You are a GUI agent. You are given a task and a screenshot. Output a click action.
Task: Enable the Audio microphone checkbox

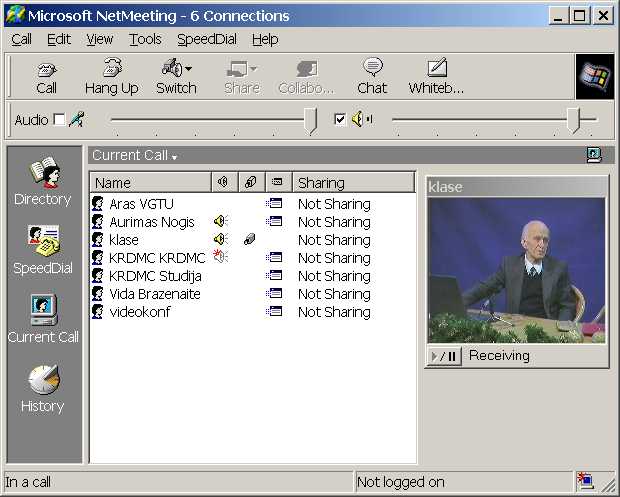59,120
